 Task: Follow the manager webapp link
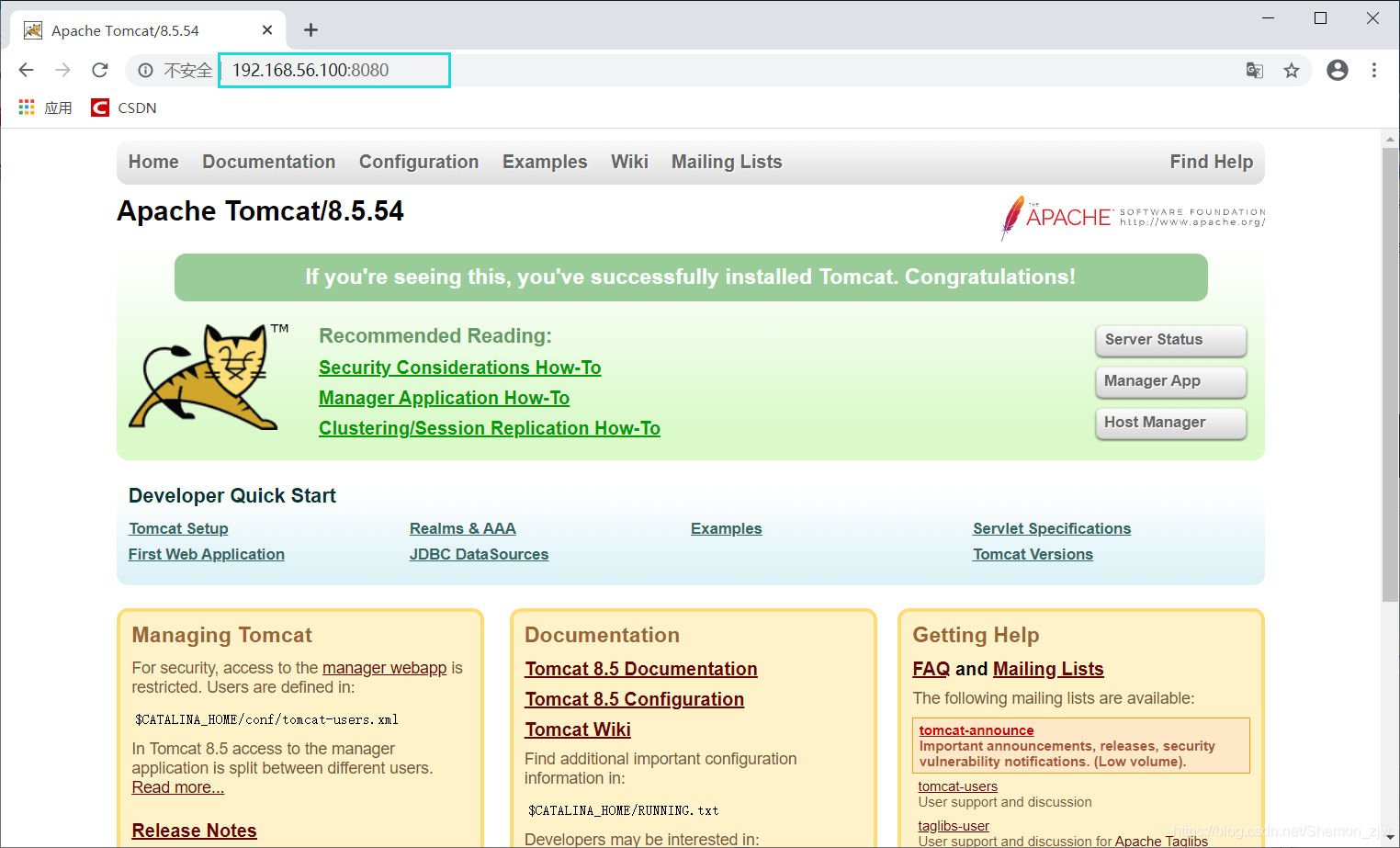[x=385, y=668]
